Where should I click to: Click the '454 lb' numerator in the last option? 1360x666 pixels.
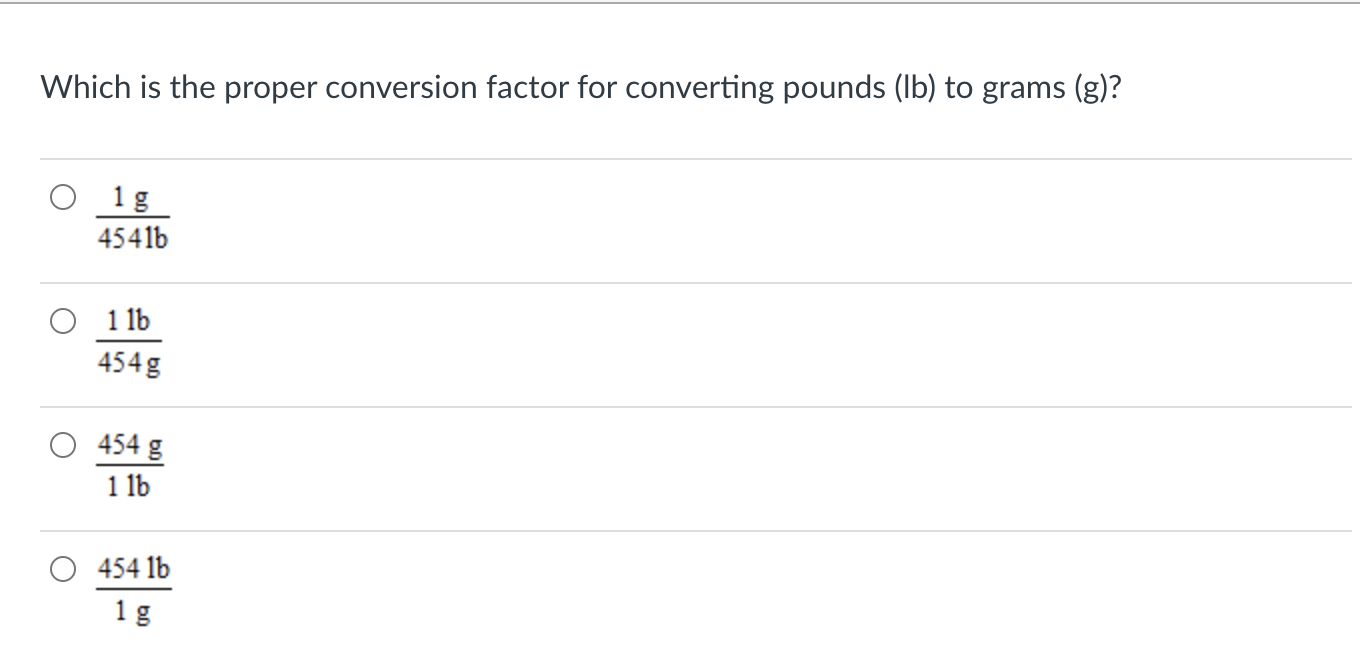click(x=133, y=569)
